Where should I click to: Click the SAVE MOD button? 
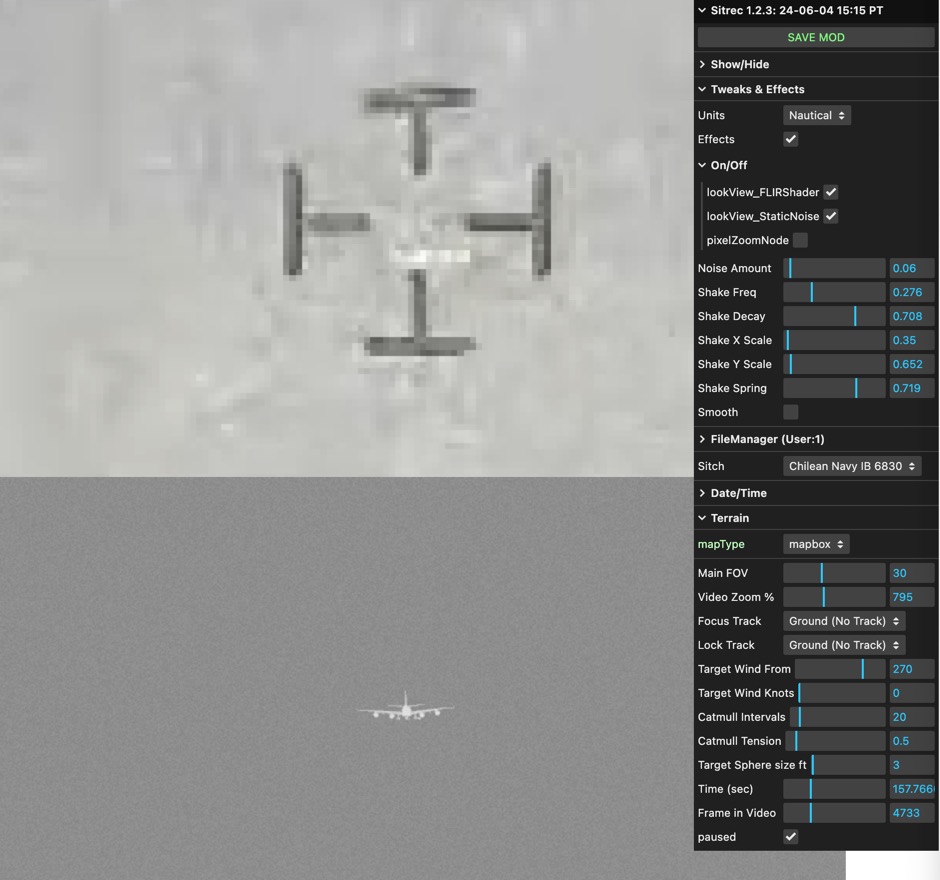coord(815,37)
